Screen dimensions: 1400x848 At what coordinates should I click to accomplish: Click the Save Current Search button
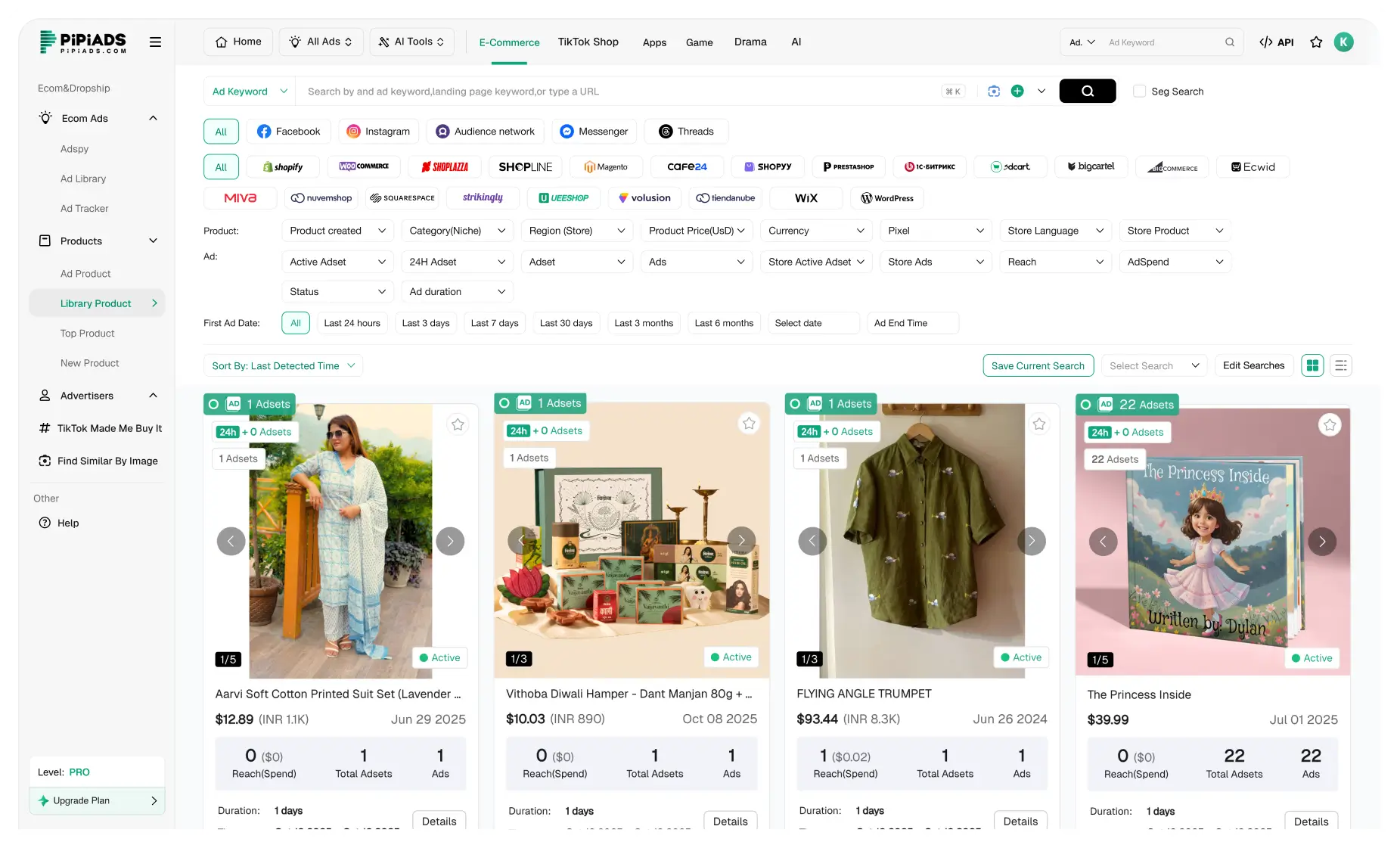(1038, 366)
